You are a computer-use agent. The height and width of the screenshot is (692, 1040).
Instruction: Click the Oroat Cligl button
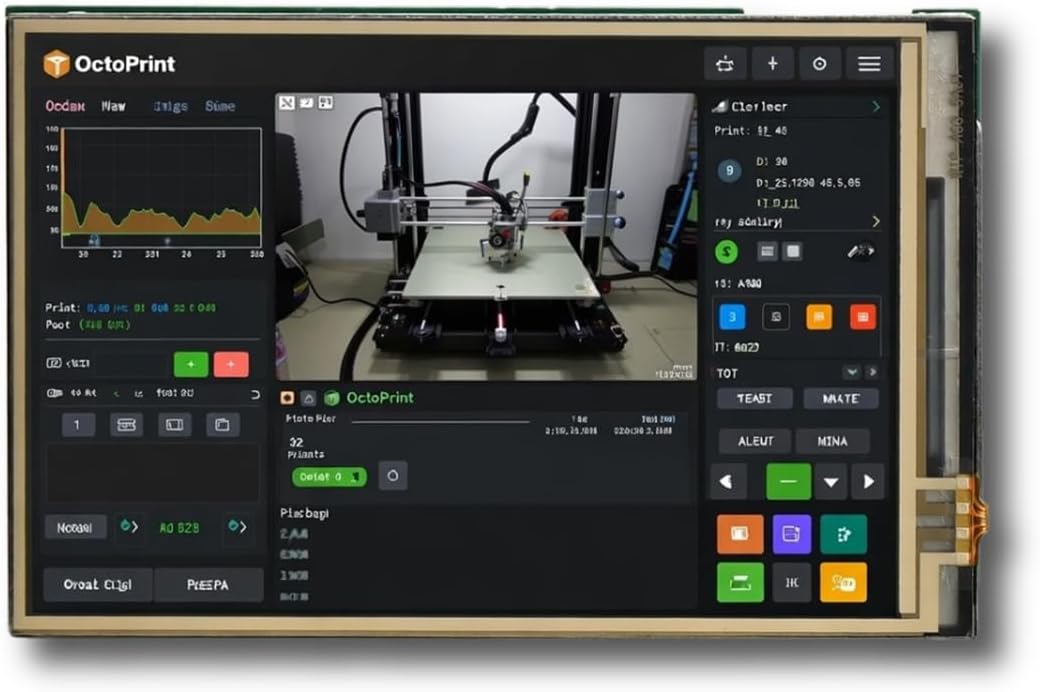[98, 585]
